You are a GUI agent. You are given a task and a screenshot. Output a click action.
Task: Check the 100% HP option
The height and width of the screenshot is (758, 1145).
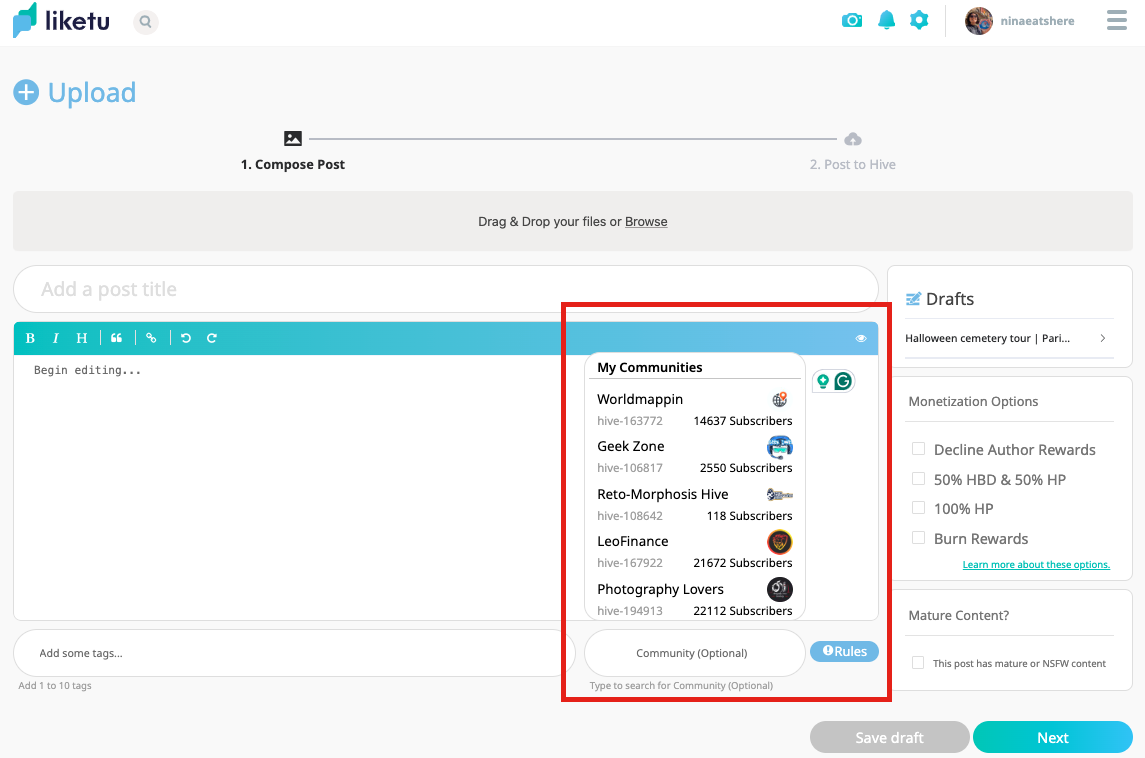click(x=919, y=508)
